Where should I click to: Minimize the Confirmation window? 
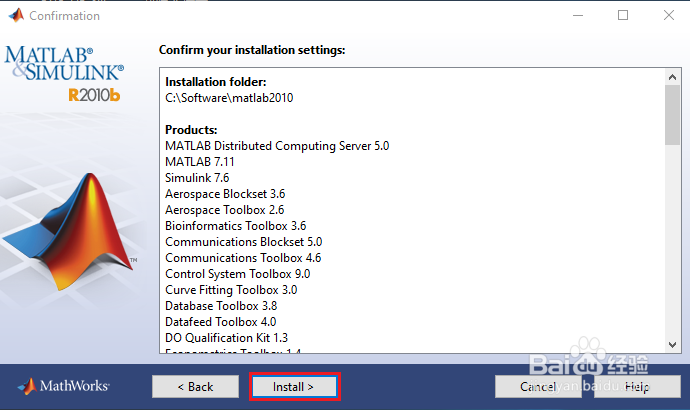pyautogui.click(x=577, y=15)
